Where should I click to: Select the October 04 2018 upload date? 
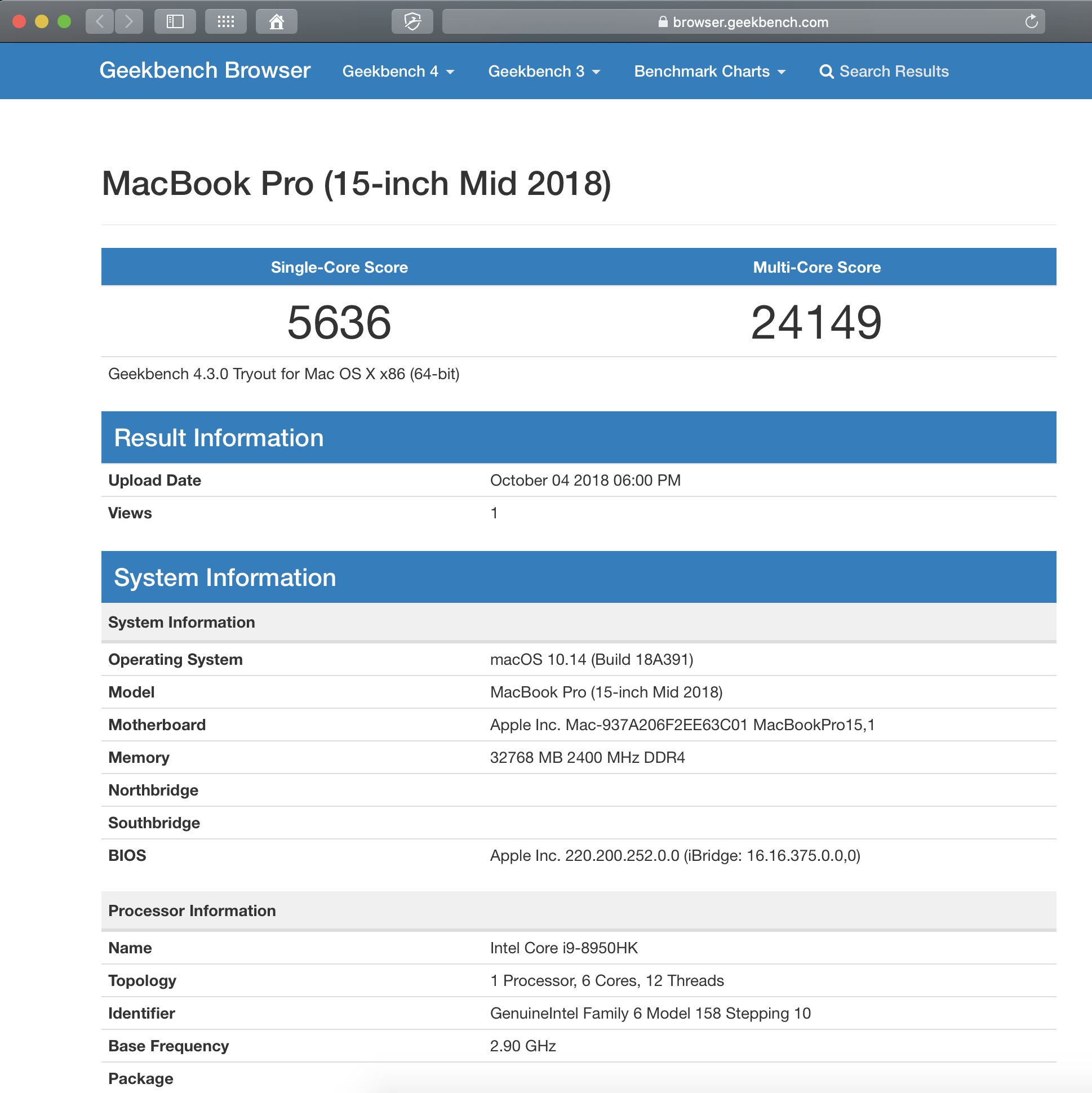585,481
